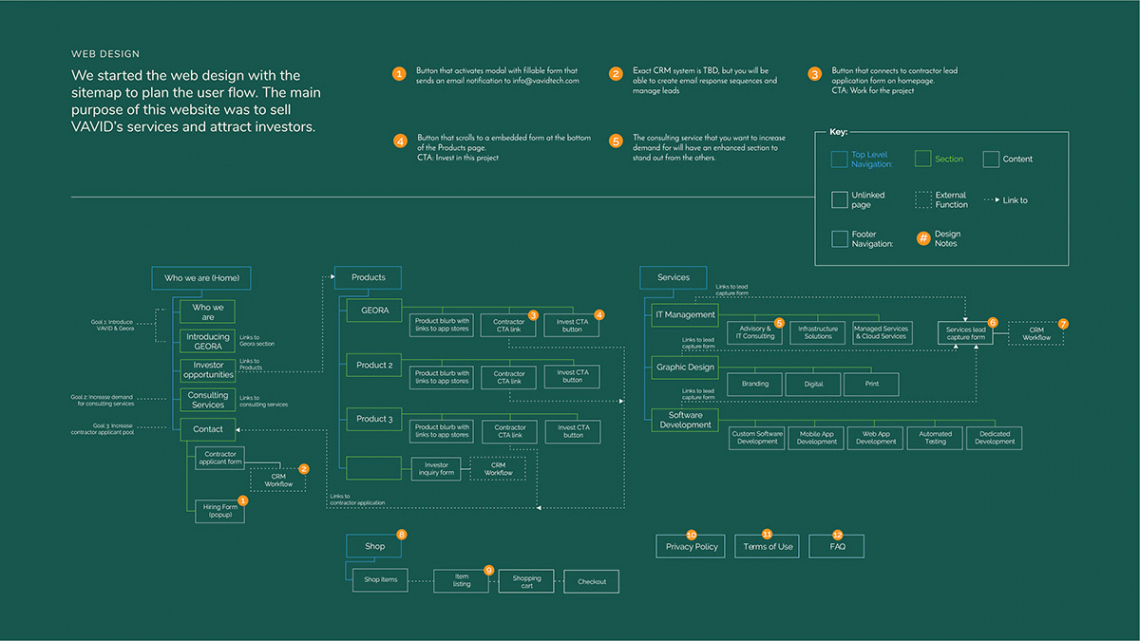This screenshot has width=1140, height=641.
Task: Click the Footer Navigation square in key
Action: click(x=839, y=239)
